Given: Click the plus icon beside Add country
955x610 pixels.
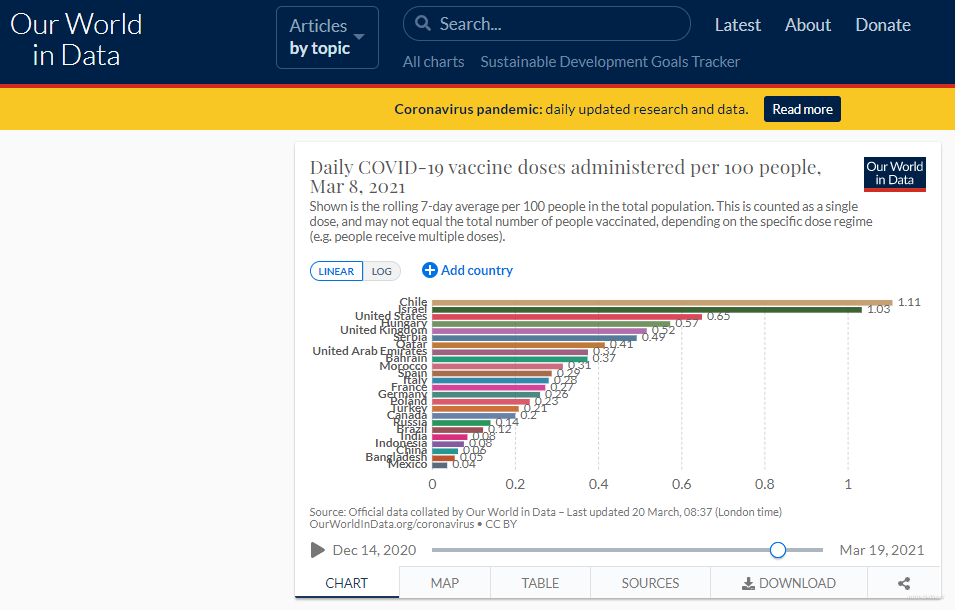Looking at the screenshot, I should tap(429, 270).
